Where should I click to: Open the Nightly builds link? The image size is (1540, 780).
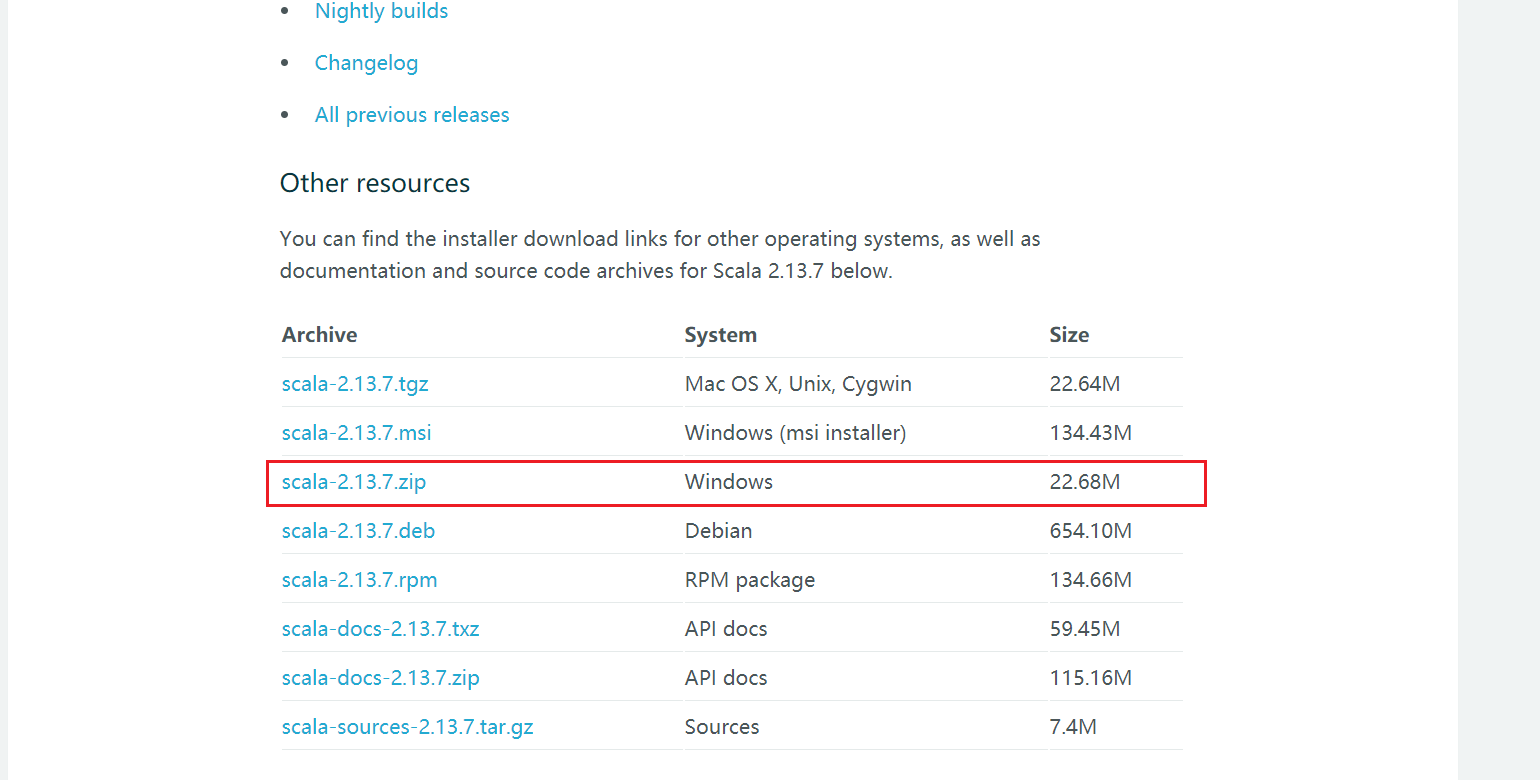point(381,12)
